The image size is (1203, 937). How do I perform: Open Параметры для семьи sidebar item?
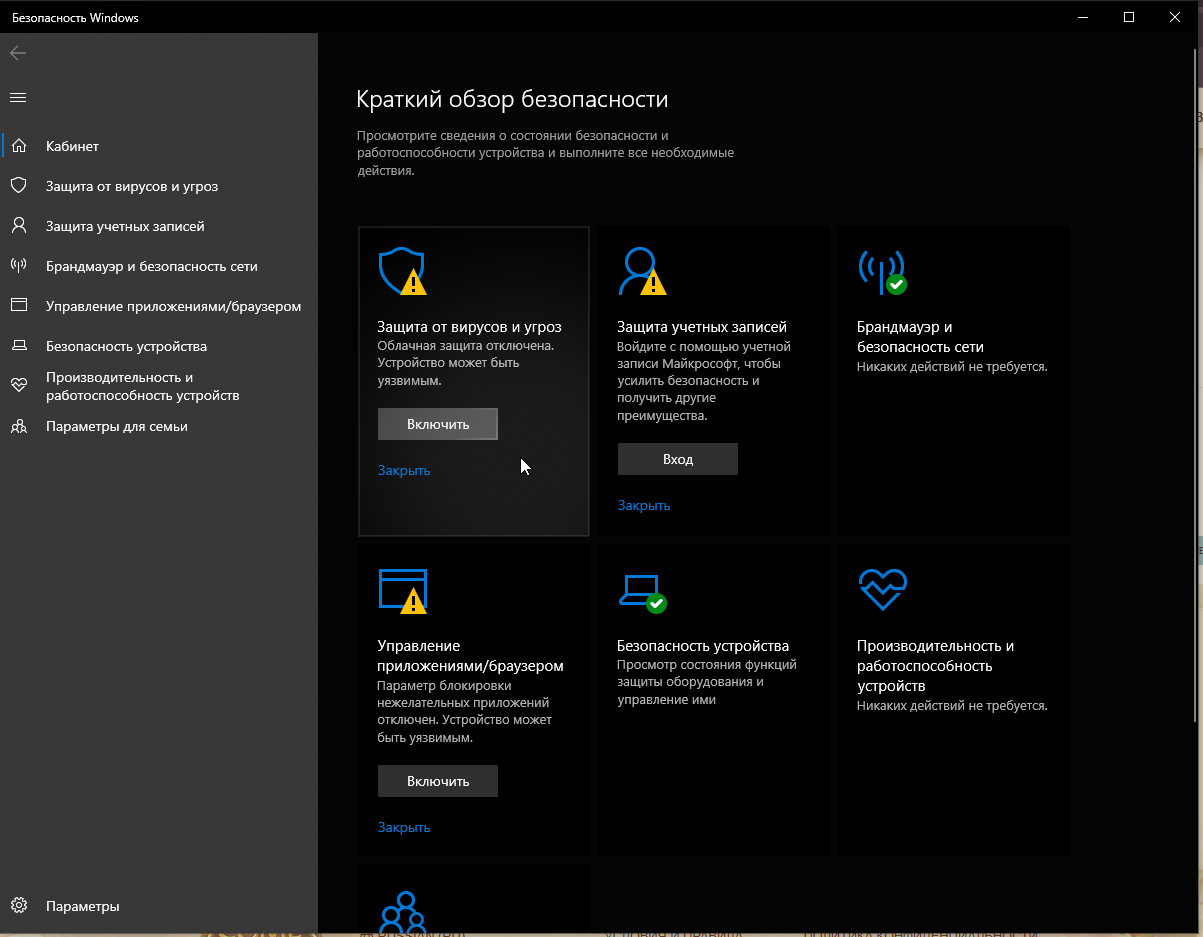point(159,426)
